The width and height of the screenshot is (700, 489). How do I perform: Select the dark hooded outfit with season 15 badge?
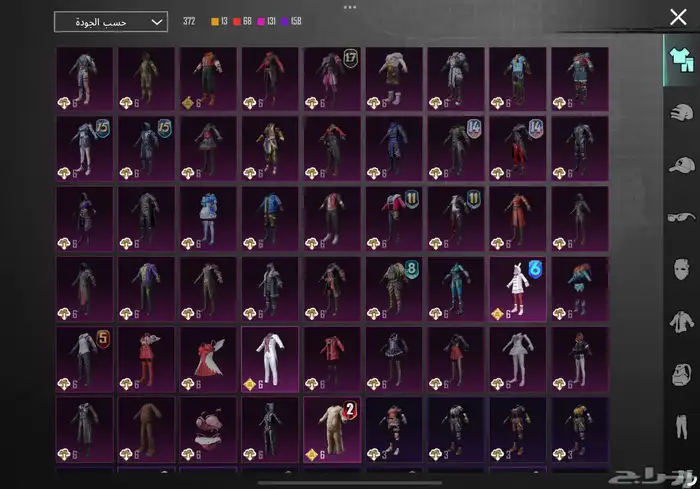146,149
